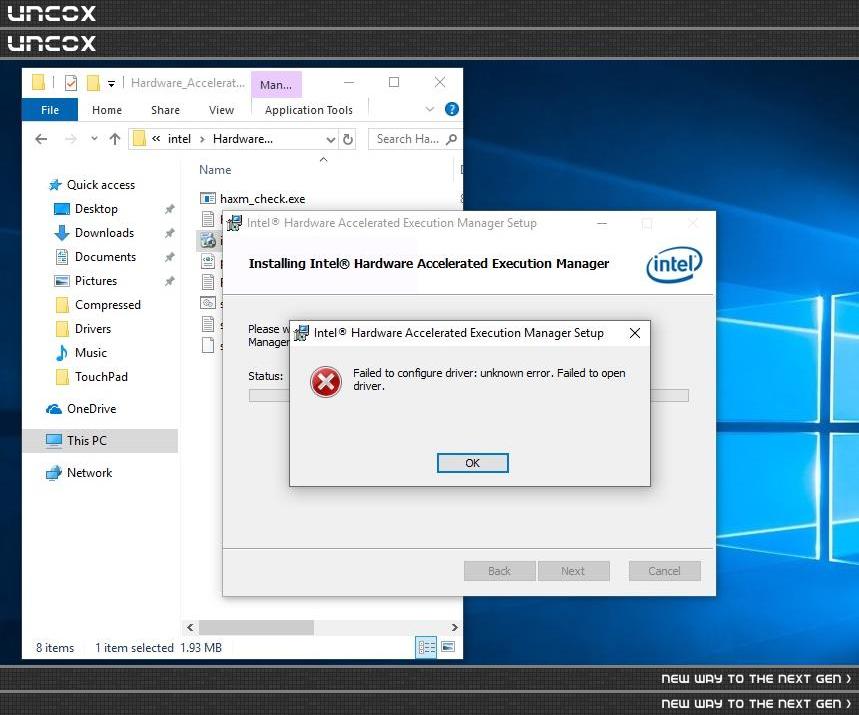Click the Back button in setup wizard

[500, 571]
